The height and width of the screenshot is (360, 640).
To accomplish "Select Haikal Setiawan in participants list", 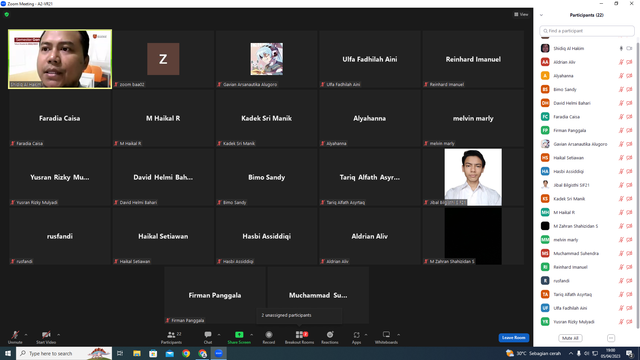I will [x=587, y=158].
